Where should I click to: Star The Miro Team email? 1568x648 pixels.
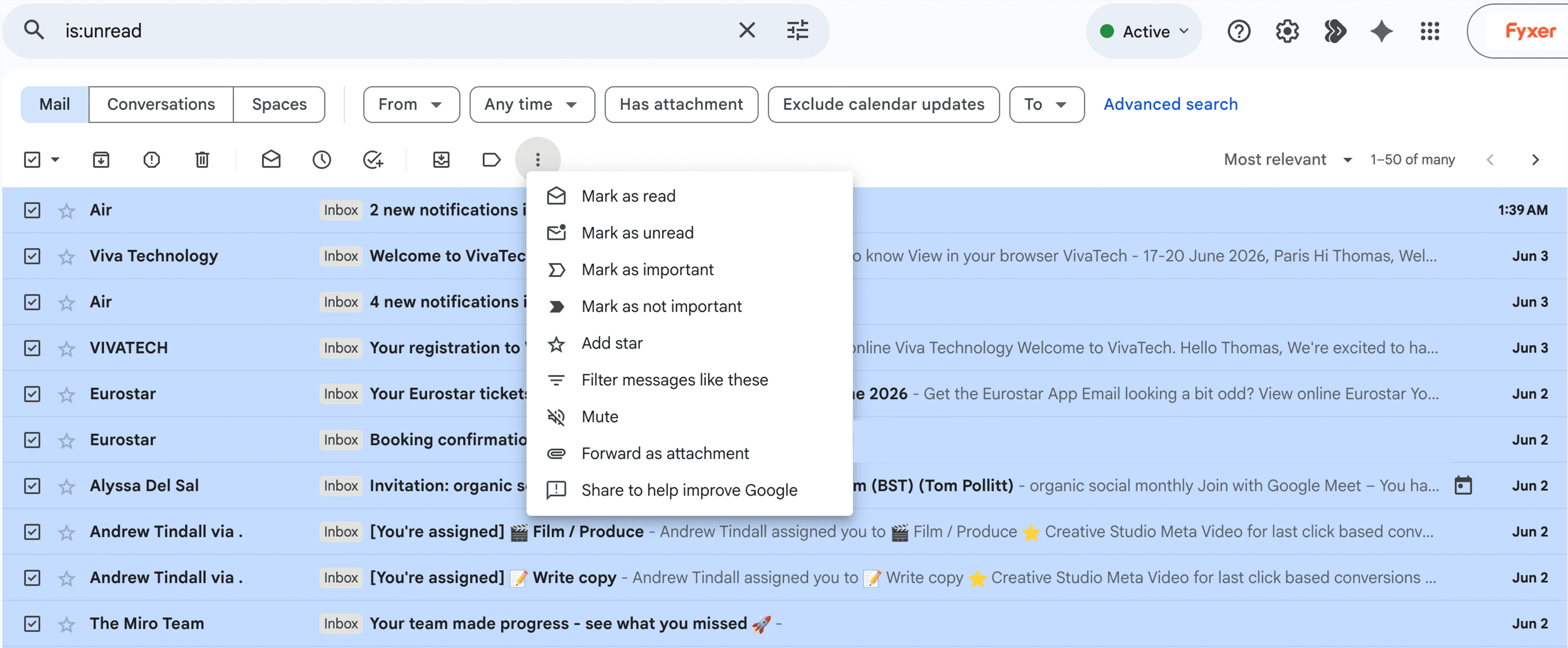click(x=66, y=624)
